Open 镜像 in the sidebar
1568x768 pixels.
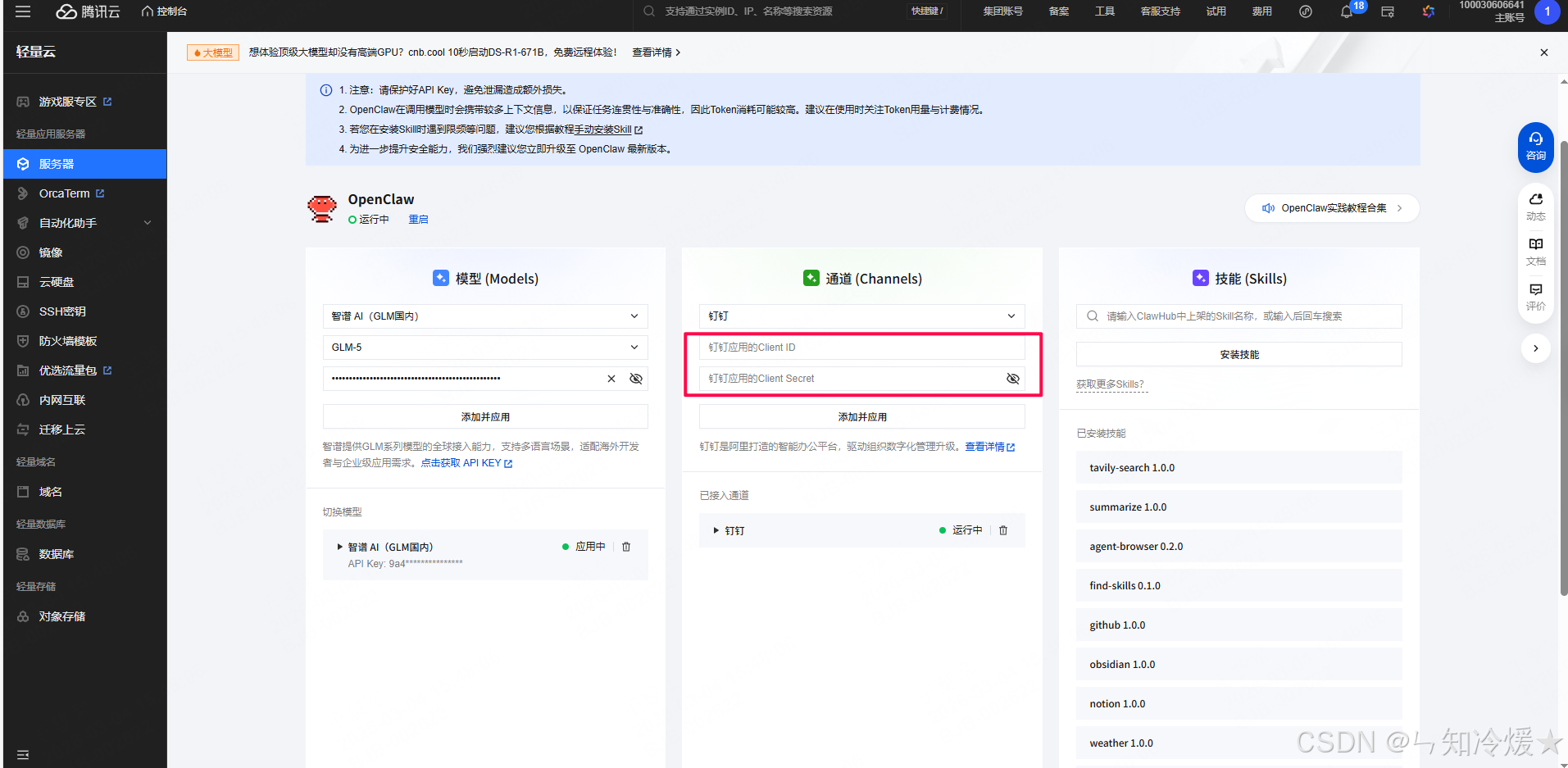coord(51,252)
